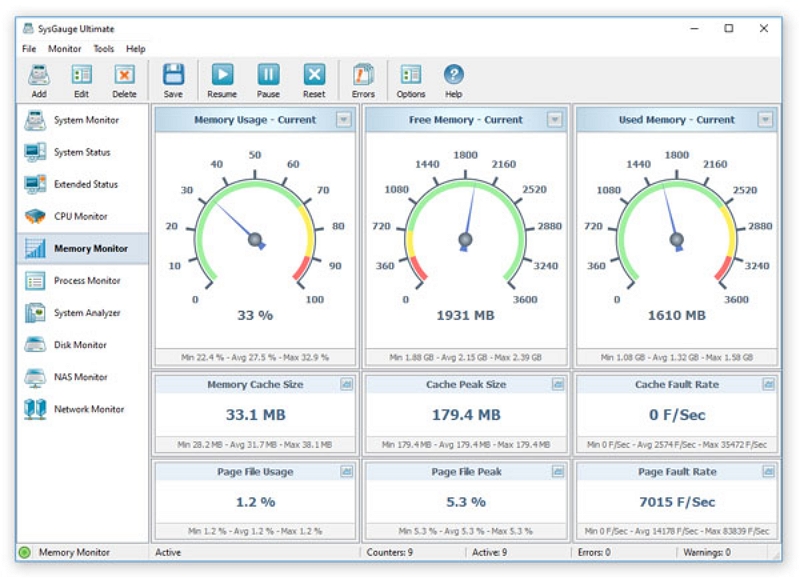Click the Min 28.2 MB stats line

pos(255,444)
